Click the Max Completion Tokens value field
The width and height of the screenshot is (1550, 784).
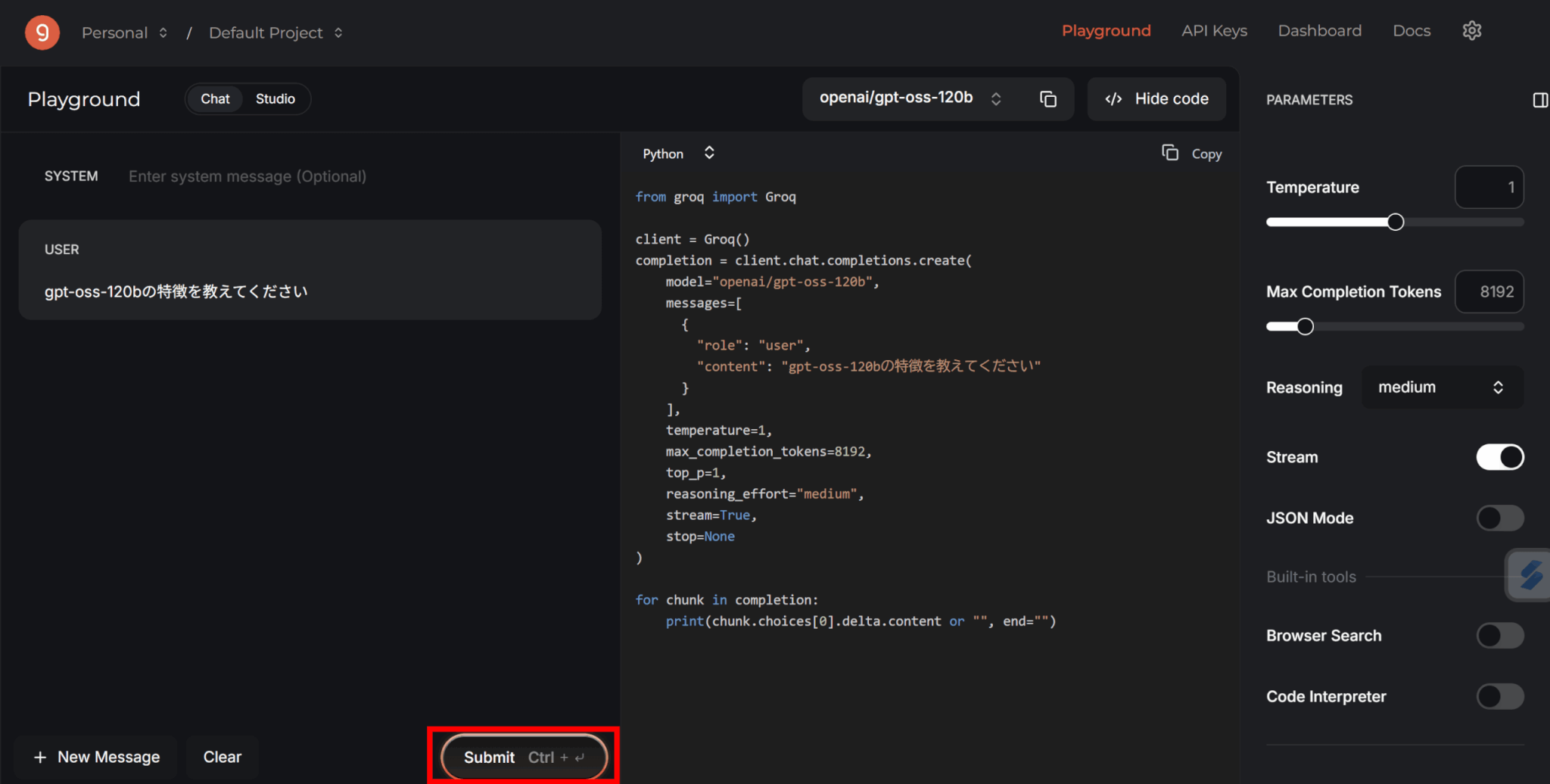(x=1489, y=291)
